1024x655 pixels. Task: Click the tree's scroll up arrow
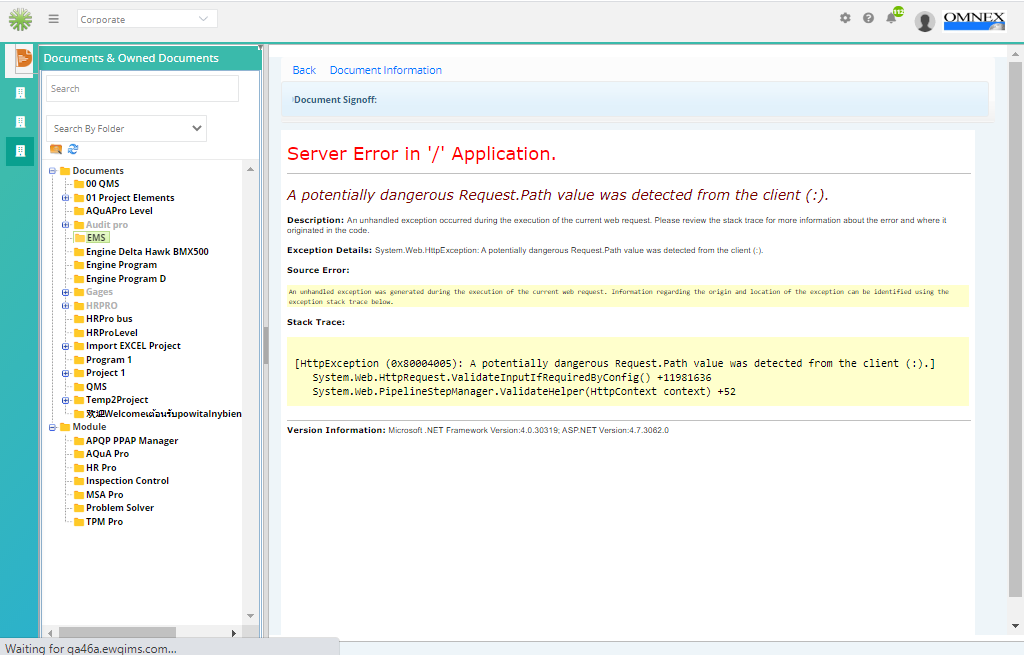pos(250,169)
